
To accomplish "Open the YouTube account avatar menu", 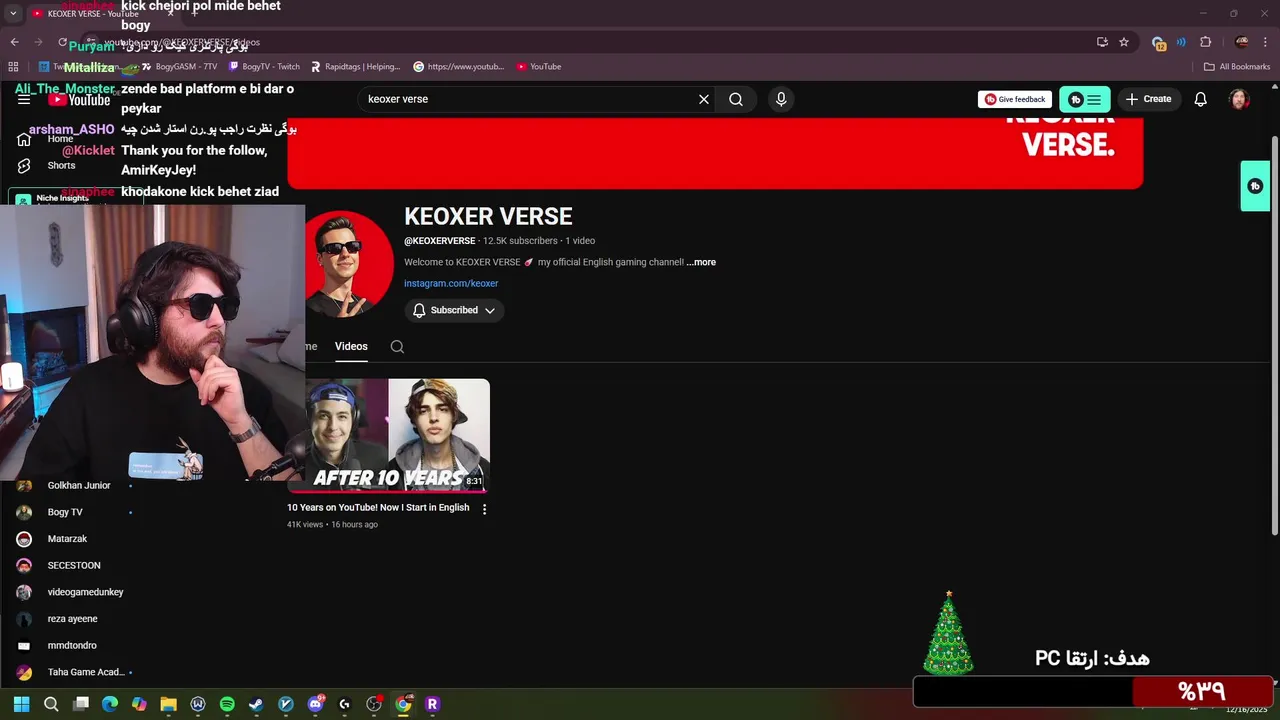I will click(x=1239, y=99).
